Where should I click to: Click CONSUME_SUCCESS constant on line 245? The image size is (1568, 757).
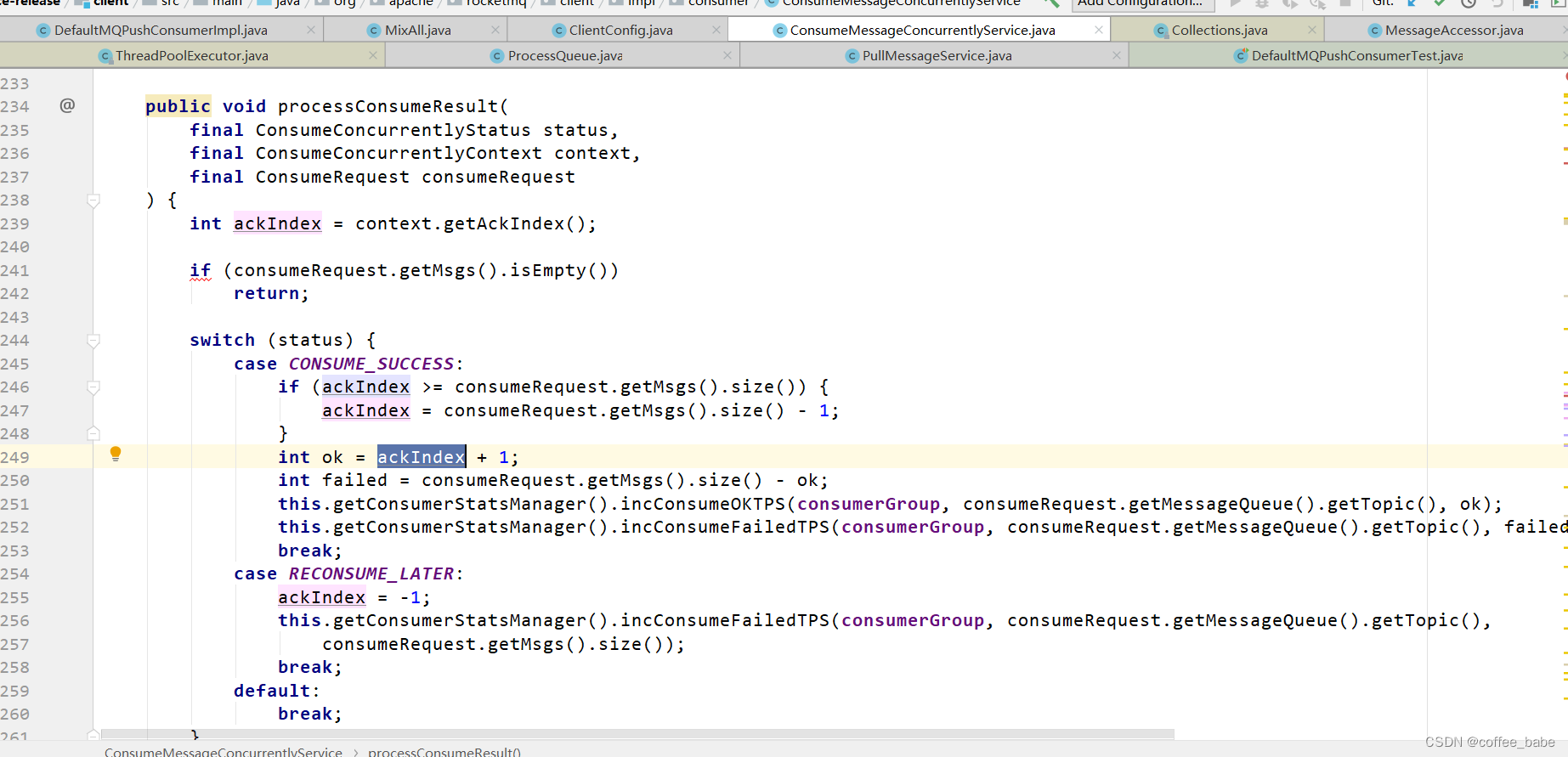tap(371, 364)
